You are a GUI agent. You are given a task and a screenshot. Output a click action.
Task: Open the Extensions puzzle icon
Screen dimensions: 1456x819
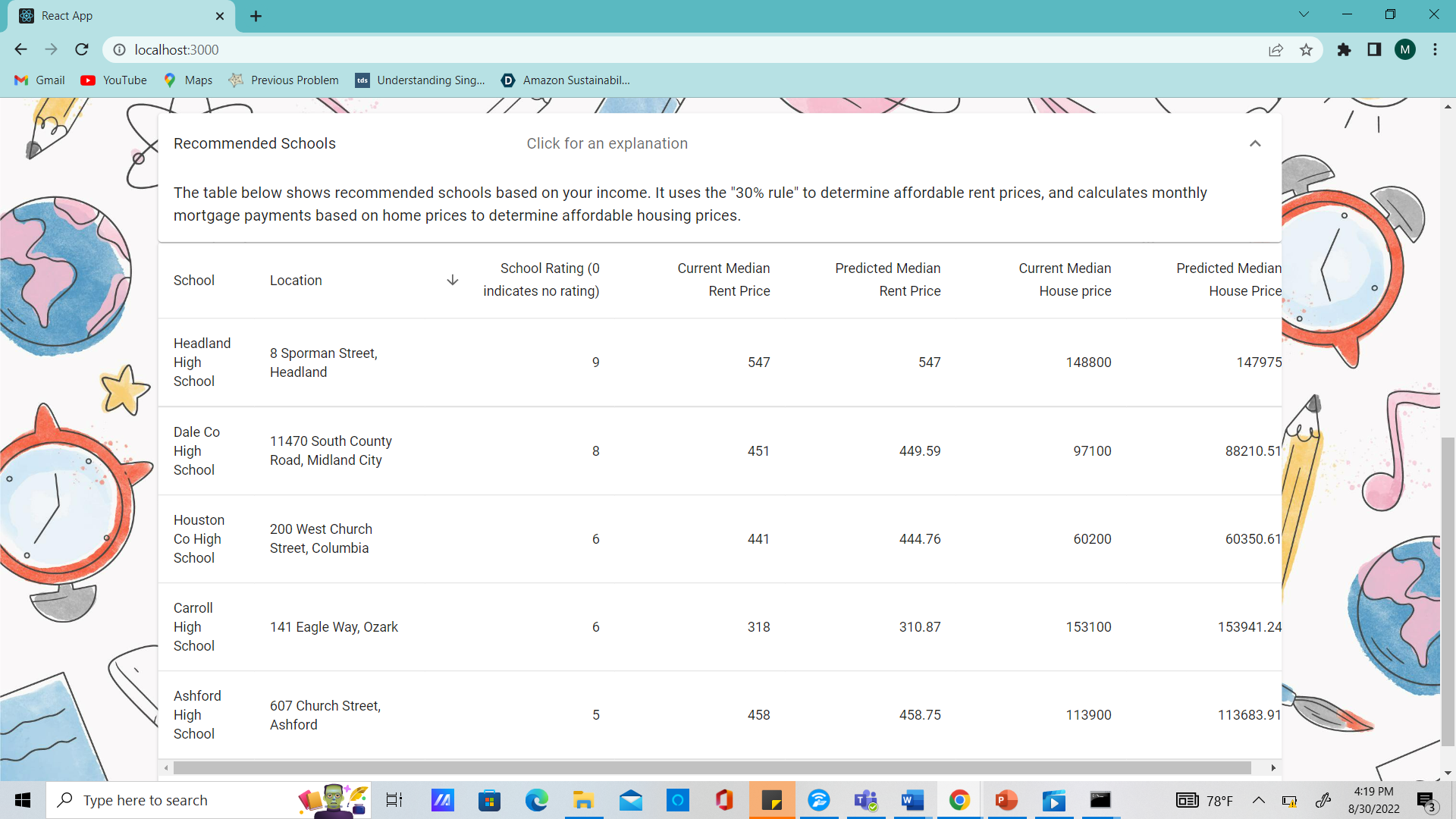tap(1344, 50)
